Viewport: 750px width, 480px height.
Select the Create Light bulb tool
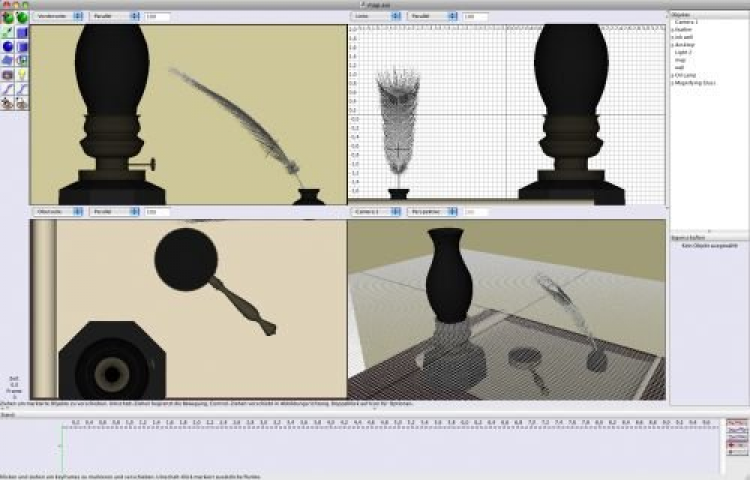(22, 75)
